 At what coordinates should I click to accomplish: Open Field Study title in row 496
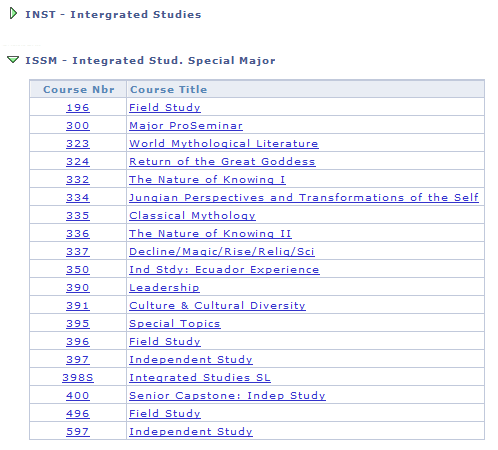165,414
